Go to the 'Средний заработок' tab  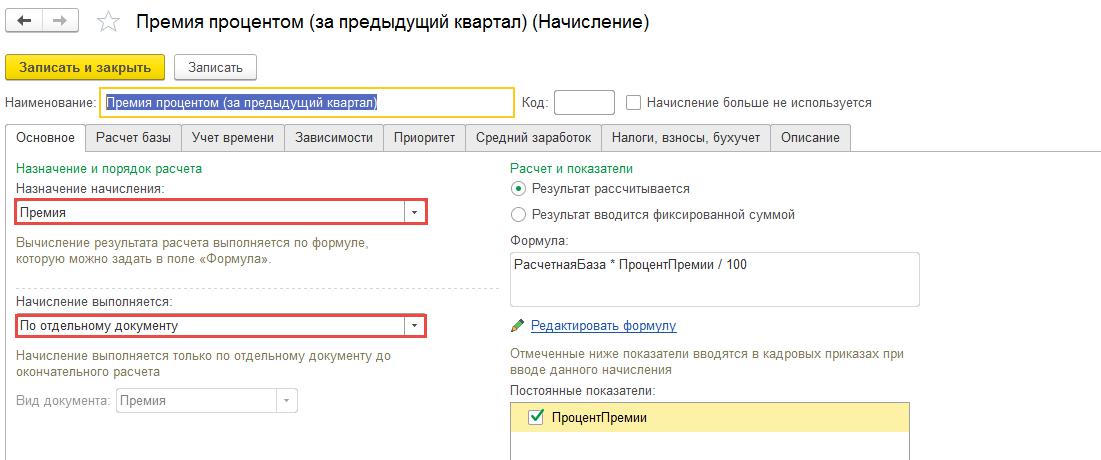tap(533, 137)
